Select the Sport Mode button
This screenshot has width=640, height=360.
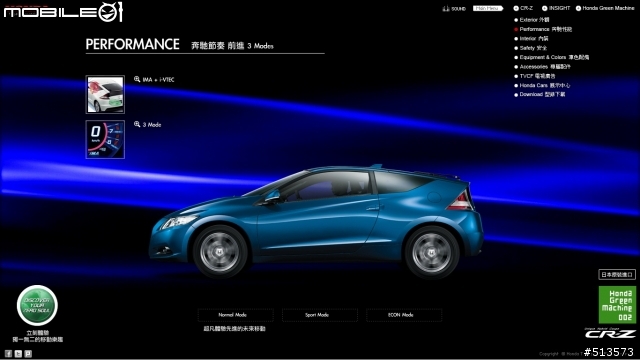(x=320, y=315)
